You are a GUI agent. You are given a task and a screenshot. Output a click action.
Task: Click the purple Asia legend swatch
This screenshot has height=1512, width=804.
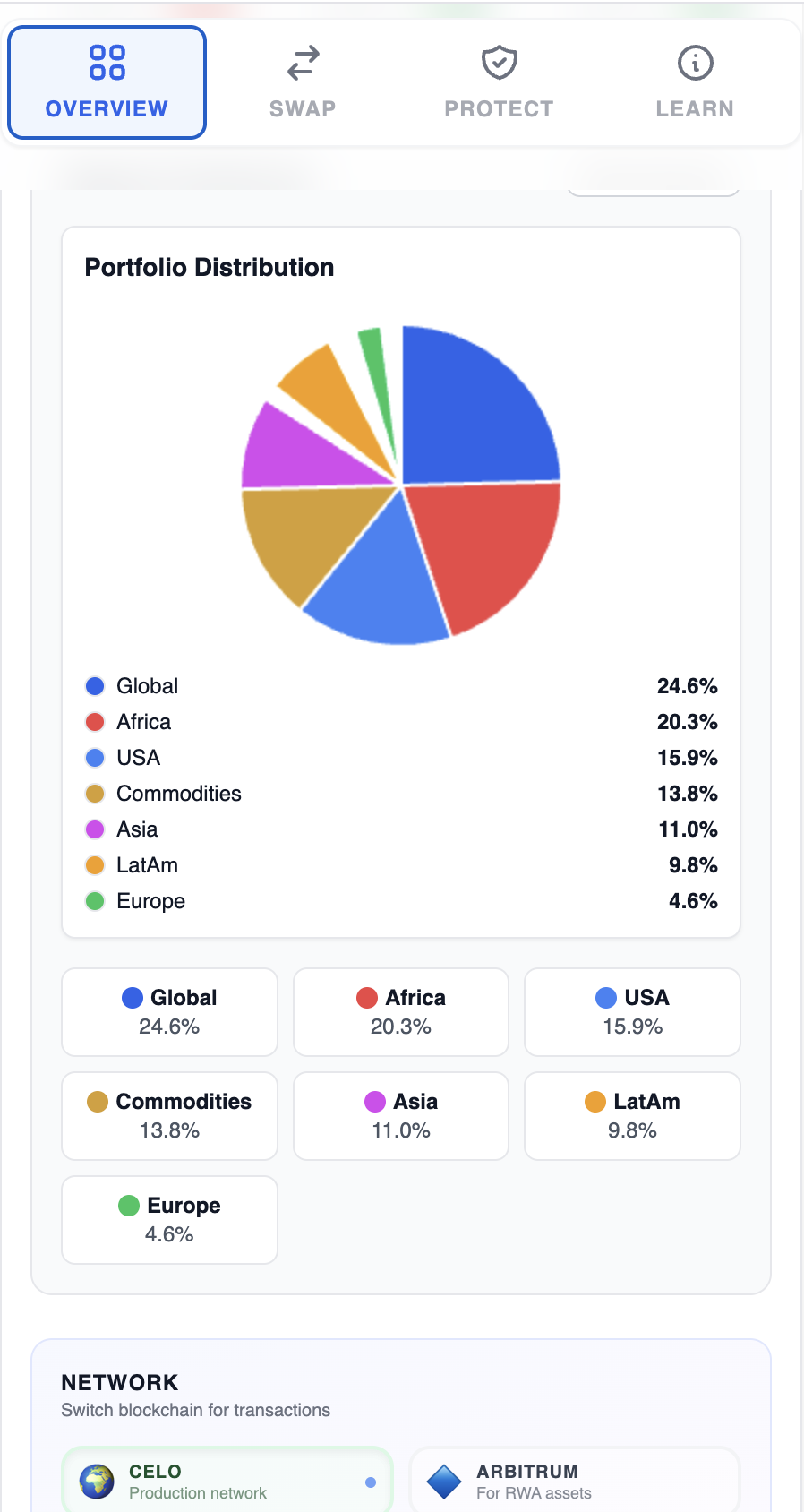click(95, 829)
